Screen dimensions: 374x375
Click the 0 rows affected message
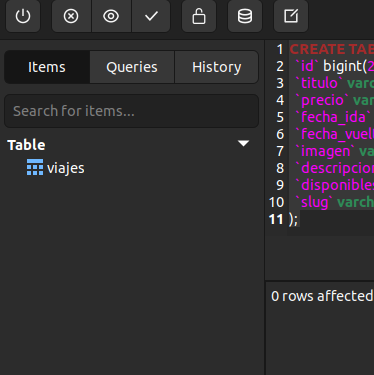coord(322,296)
